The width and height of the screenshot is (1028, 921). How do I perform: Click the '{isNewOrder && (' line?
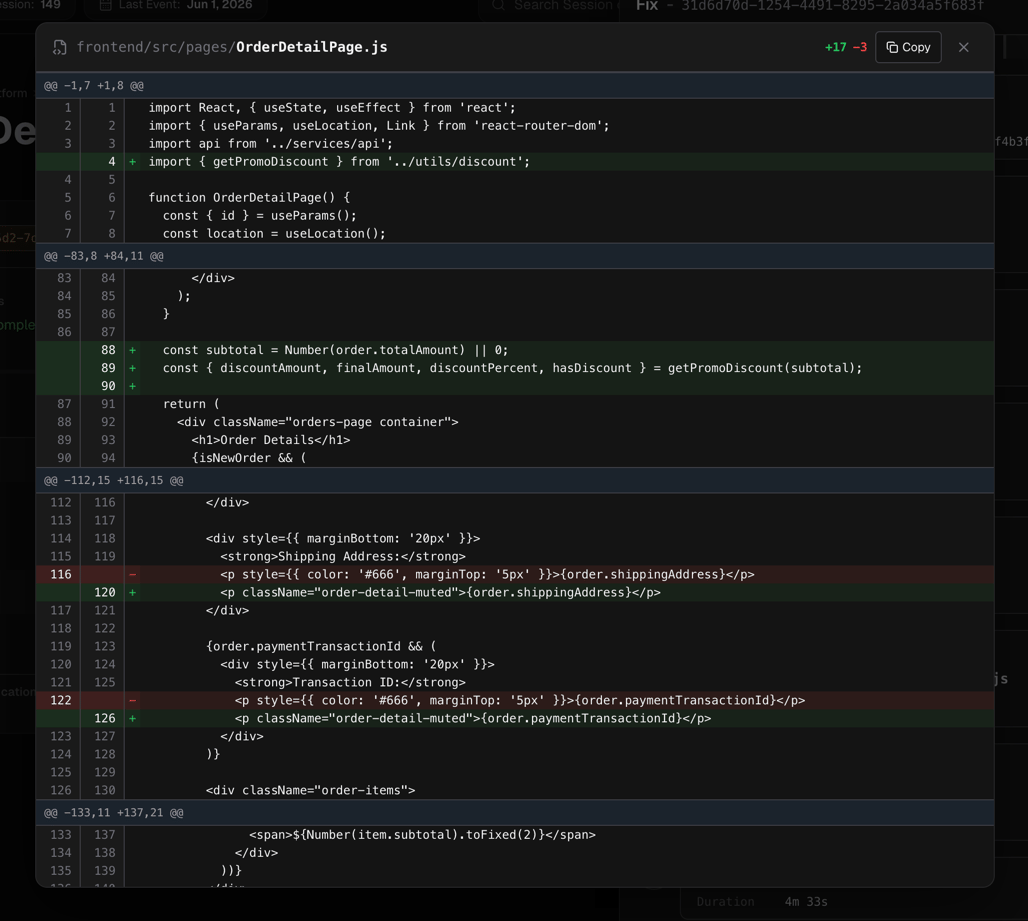pos(515,458)
